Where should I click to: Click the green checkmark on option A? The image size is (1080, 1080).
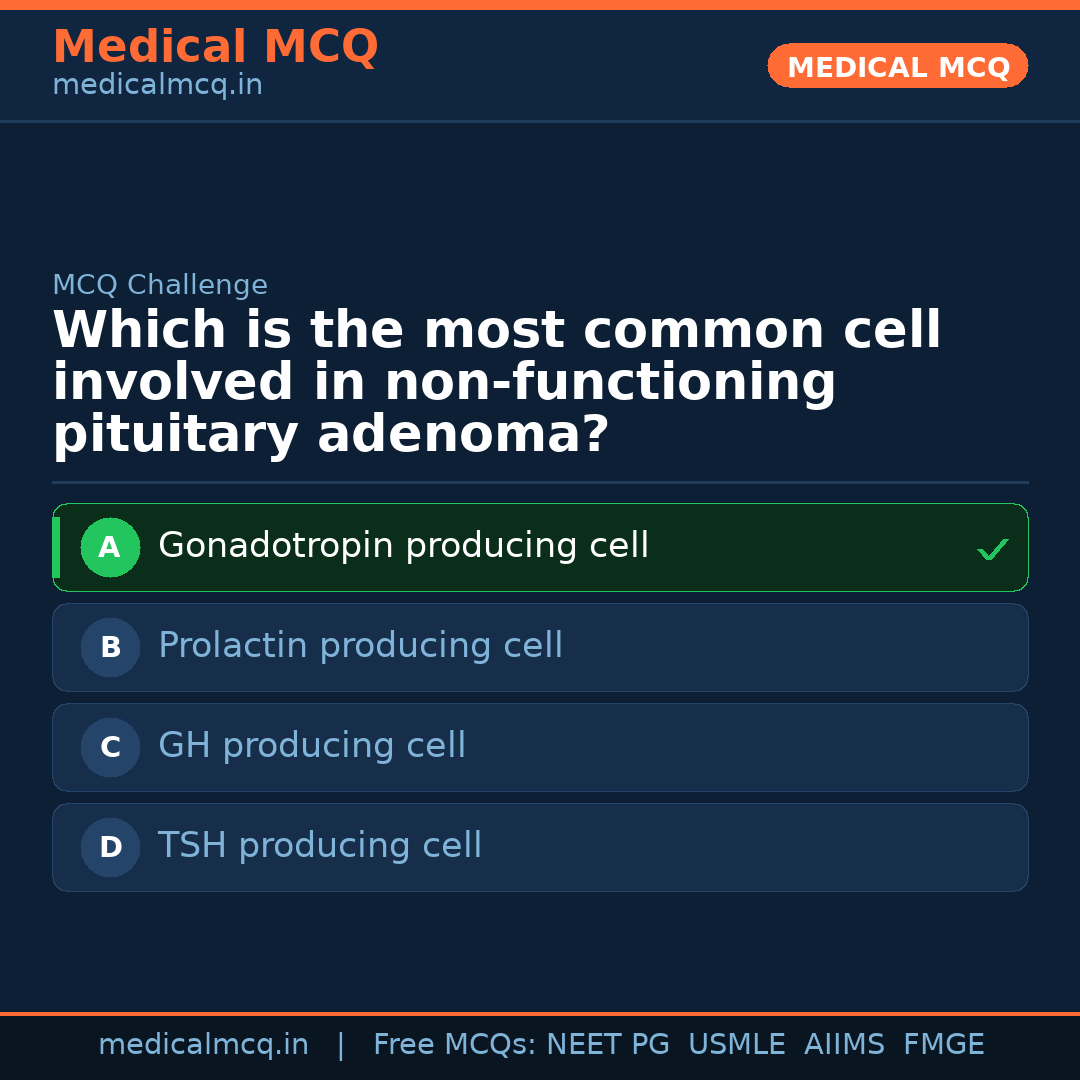click(x=992, y=549)
